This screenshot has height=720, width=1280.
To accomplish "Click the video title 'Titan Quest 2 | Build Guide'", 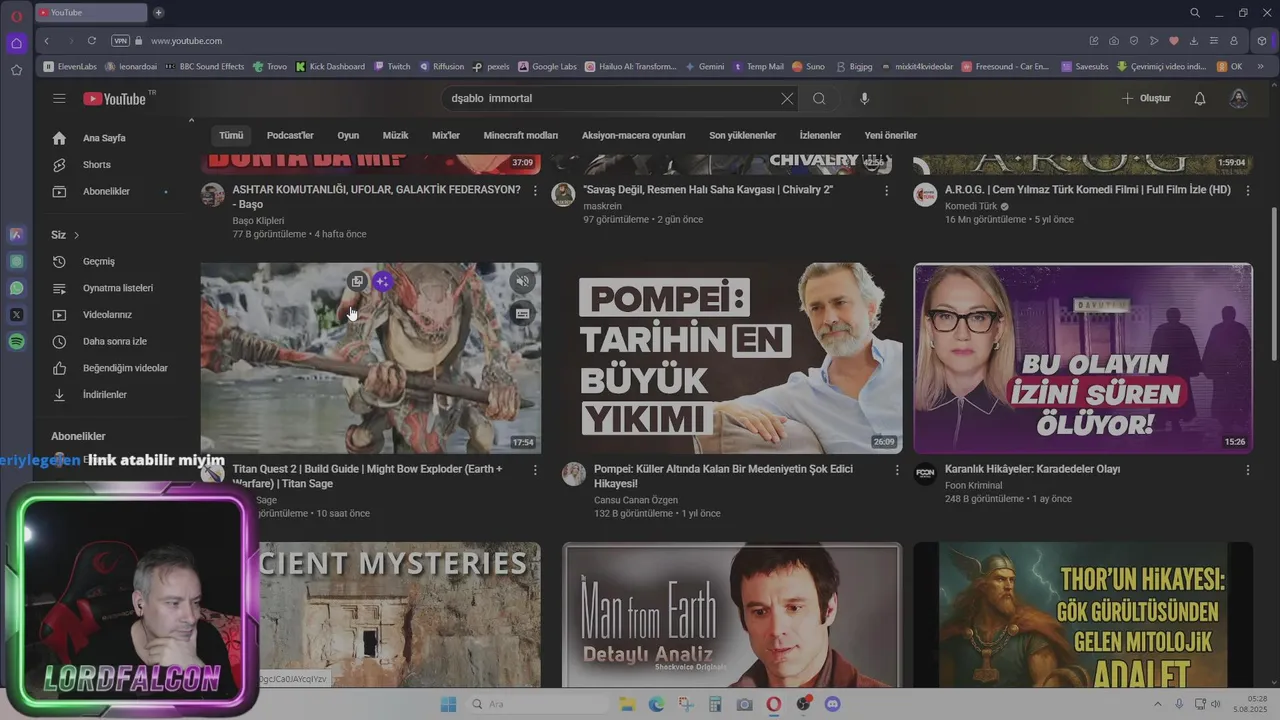I will click(367, 476).
